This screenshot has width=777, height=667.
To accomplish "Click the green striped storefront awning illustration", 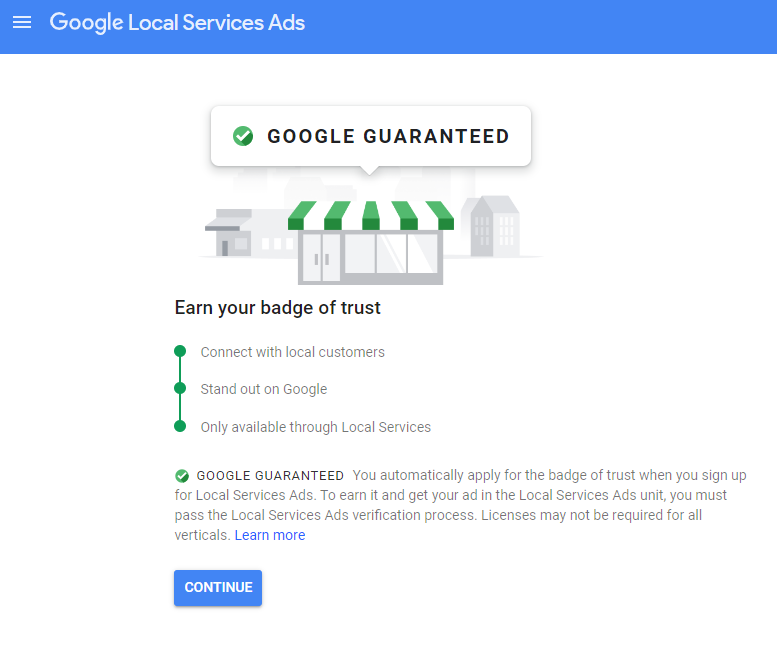I will click(371, 216).
